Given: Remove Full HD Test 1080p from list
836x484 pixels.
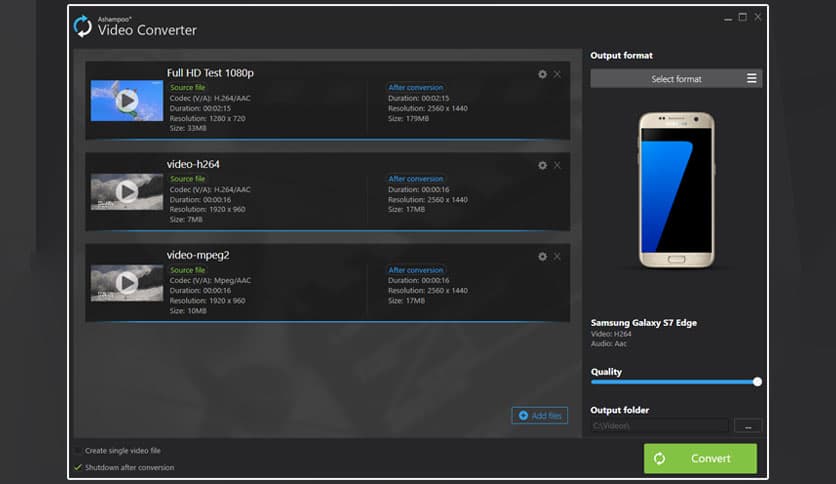Looking at the screenshot, I should (x=557, y=74).
